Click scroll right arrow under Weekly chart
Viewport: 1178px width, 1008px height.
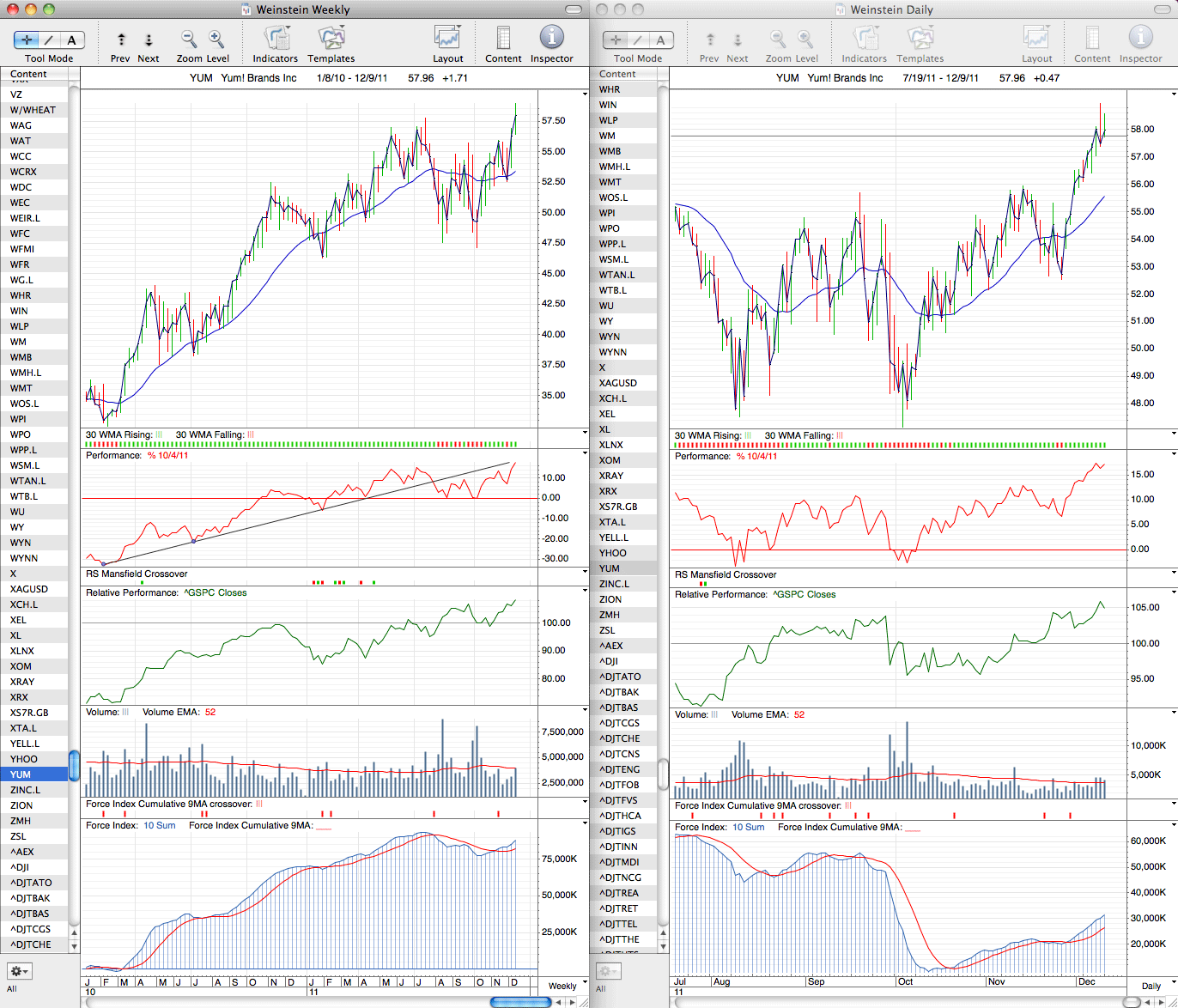tap(573, 1002)
